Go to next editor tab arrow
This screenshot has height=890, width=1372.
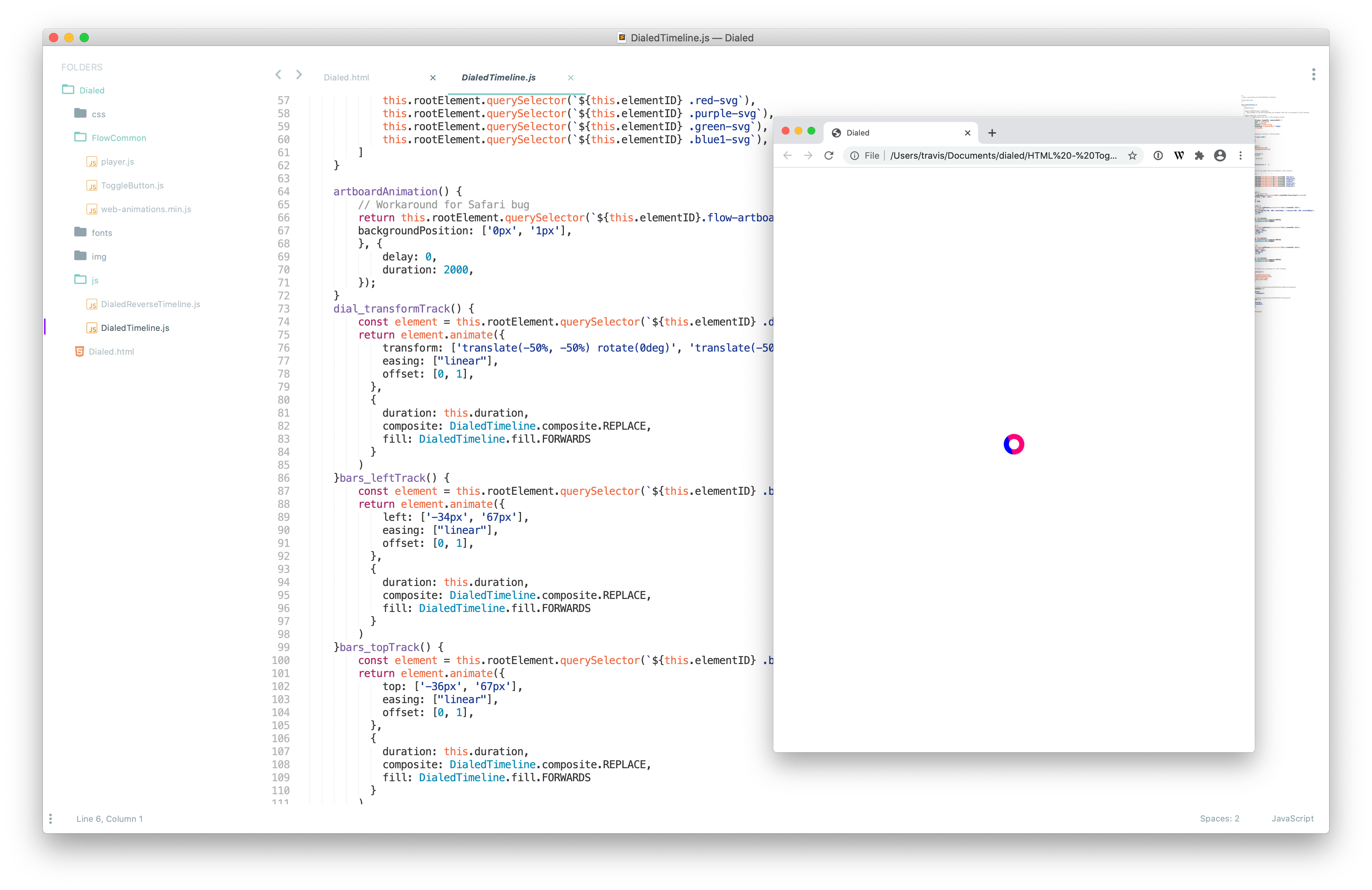299,74
